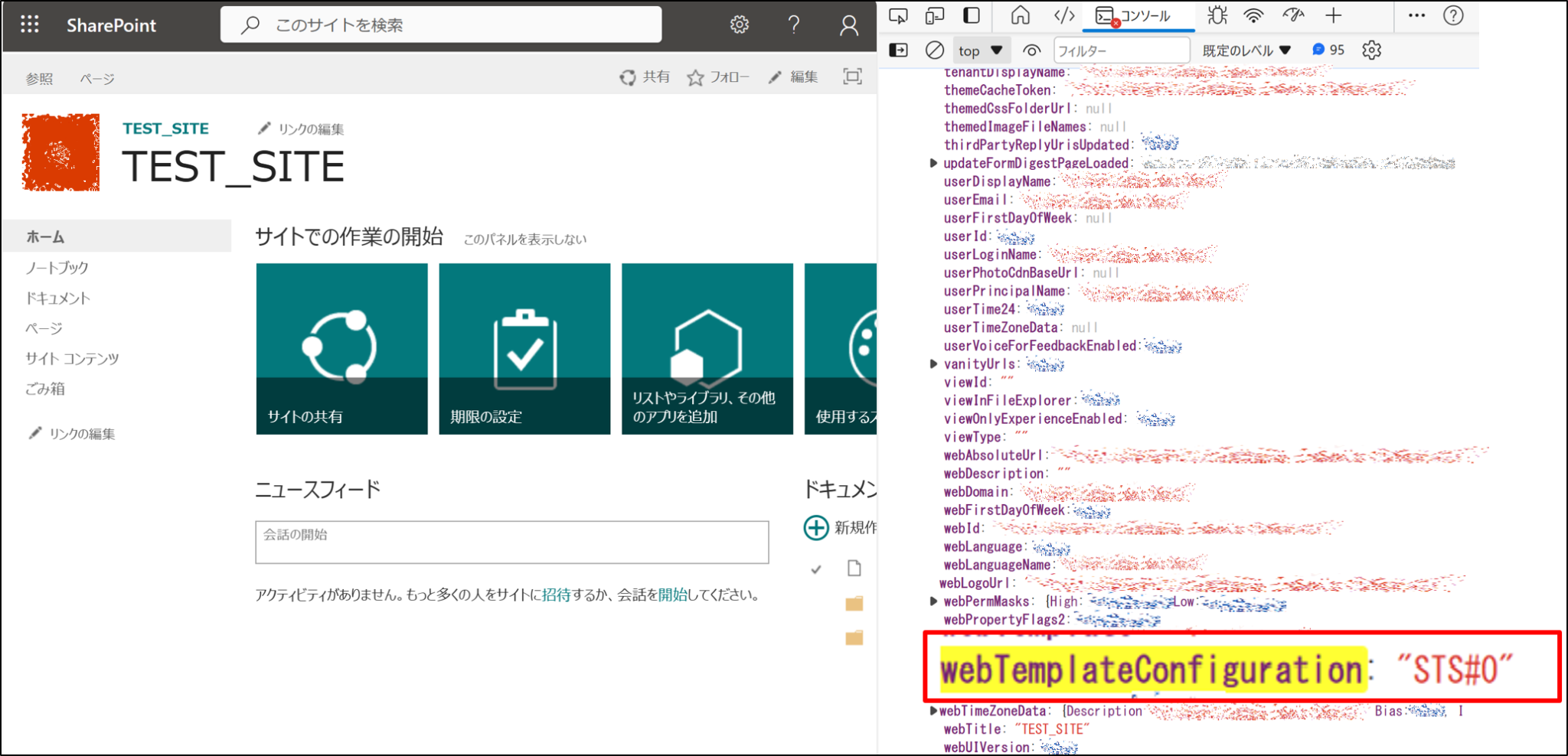Open the Performance panel gauge icon
Viewport: 1568px width, 756px height.
[x=1291, y=15]
